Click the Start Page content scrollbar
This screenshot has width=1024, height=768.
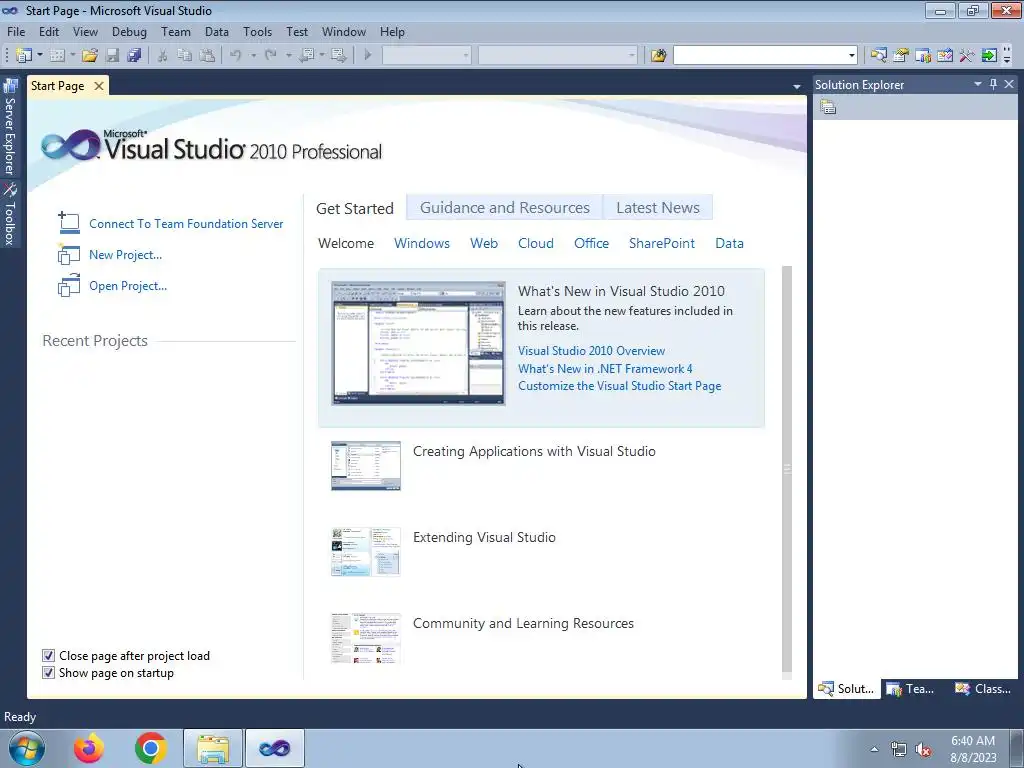click(x=787, y=468)
